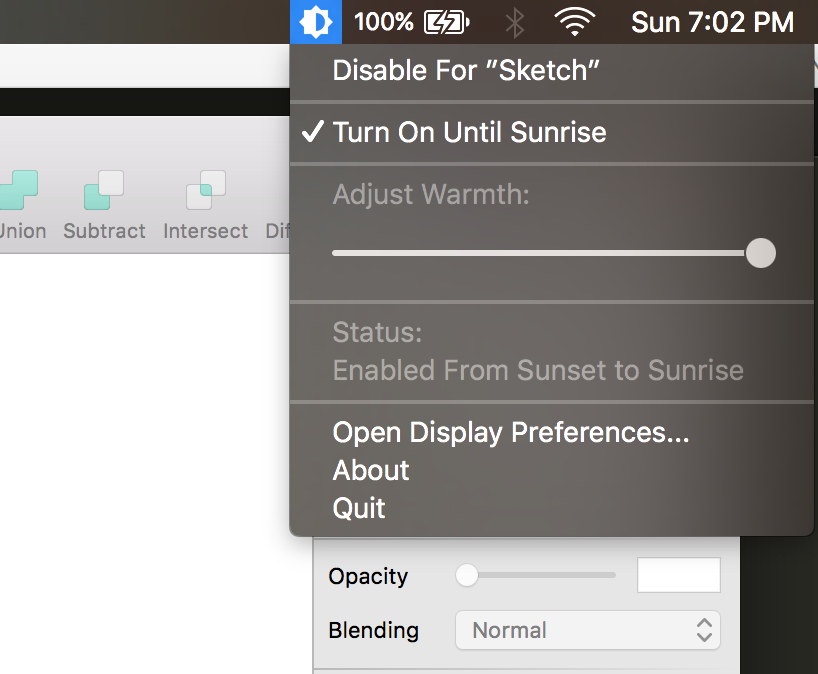Open the Bluetooth menu bar icon
818x674 pixels.
pyautogui.click(x=515, y=23)
